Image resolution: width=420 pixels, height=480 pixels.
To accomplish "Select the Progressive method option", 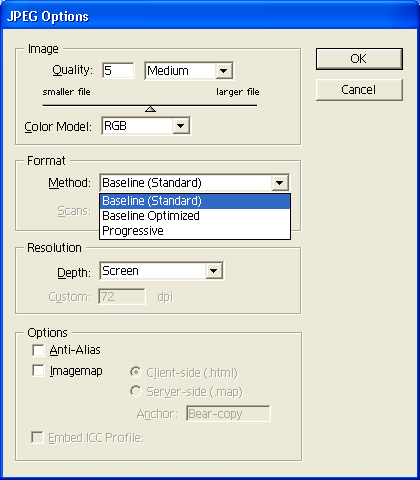I will 195,231.
